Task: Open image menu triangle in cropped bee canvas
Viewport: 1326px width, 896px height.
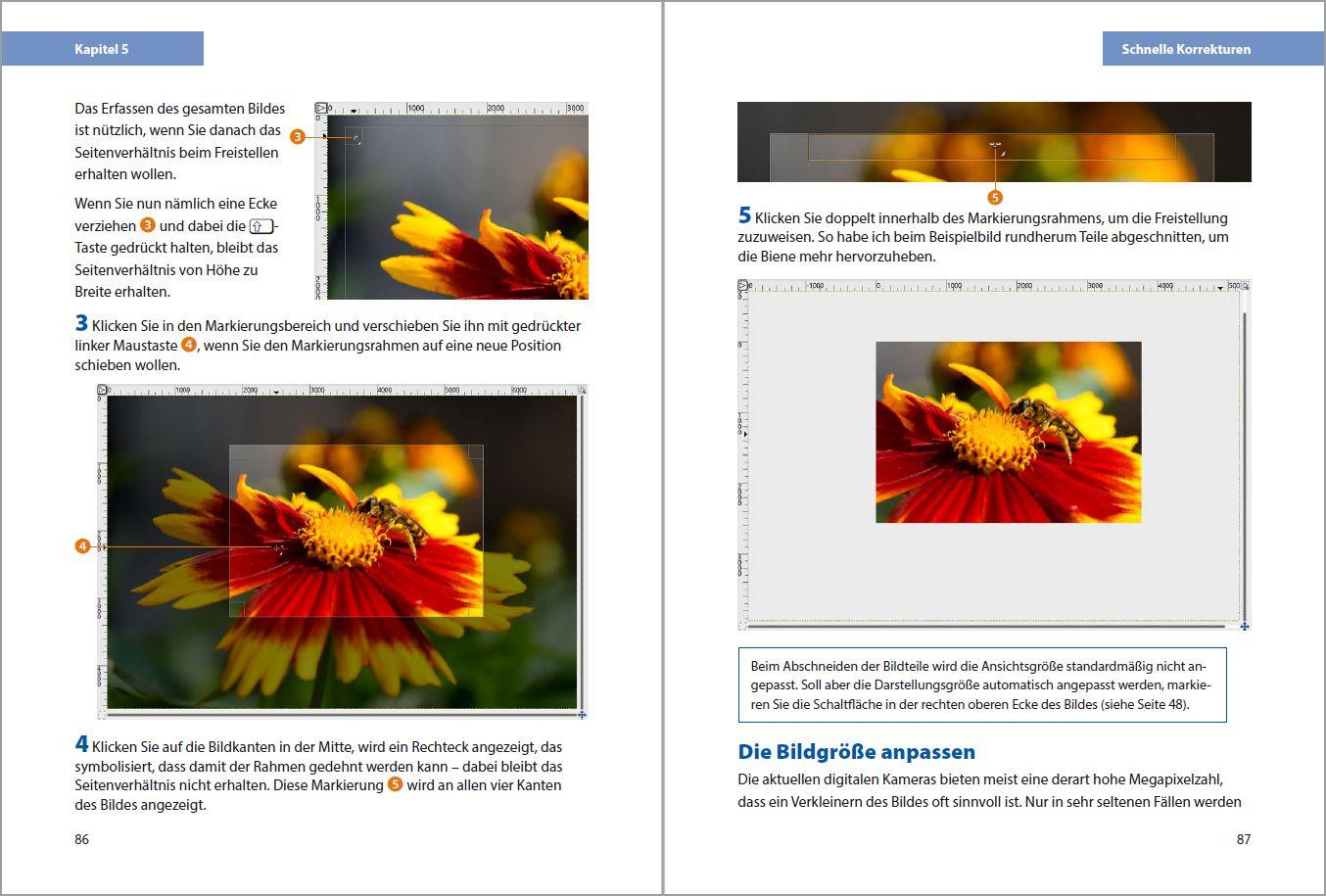Action: click(743, 286)
